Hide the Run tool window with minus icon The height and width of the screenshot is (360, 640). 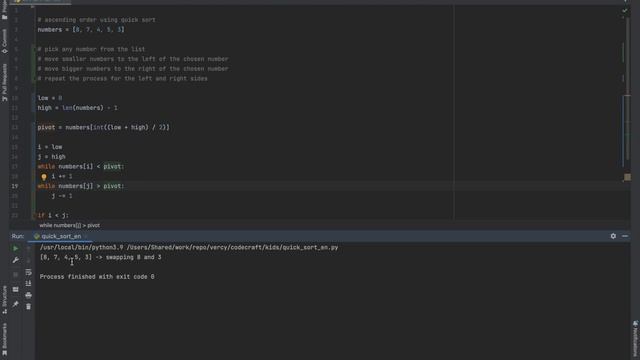click(625, 236)
